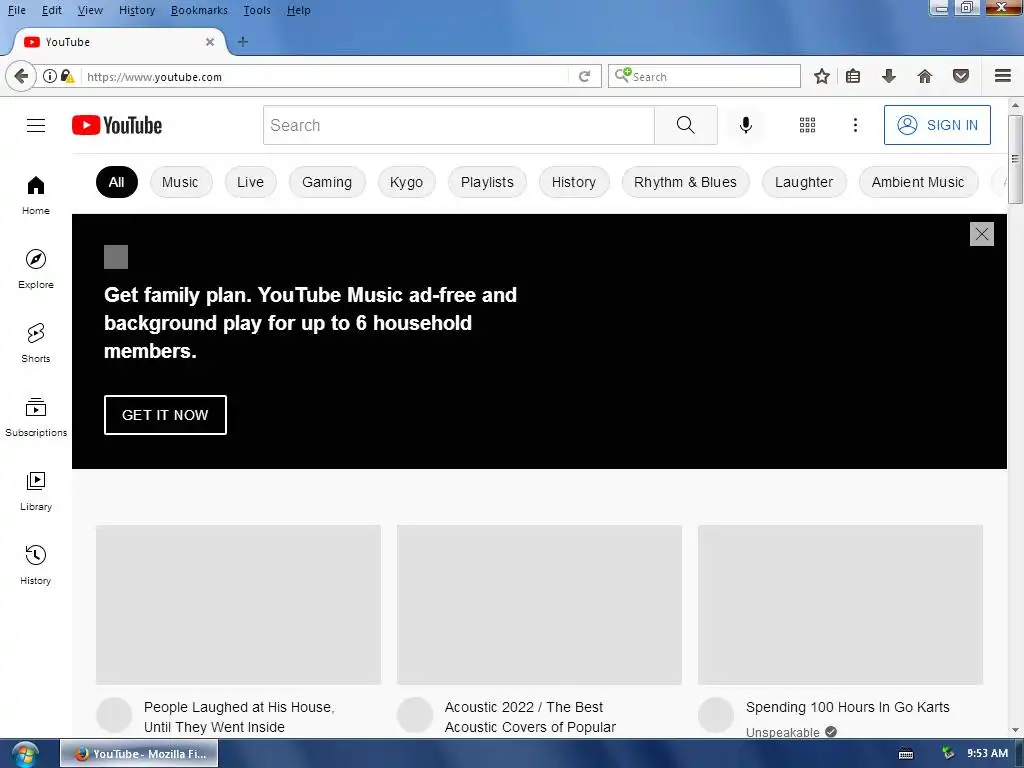The height and width of the screenshot is (768, 1024).
Task: Click Firefox back arrow button
Action: pyautogui.click(x=21, y=76)
